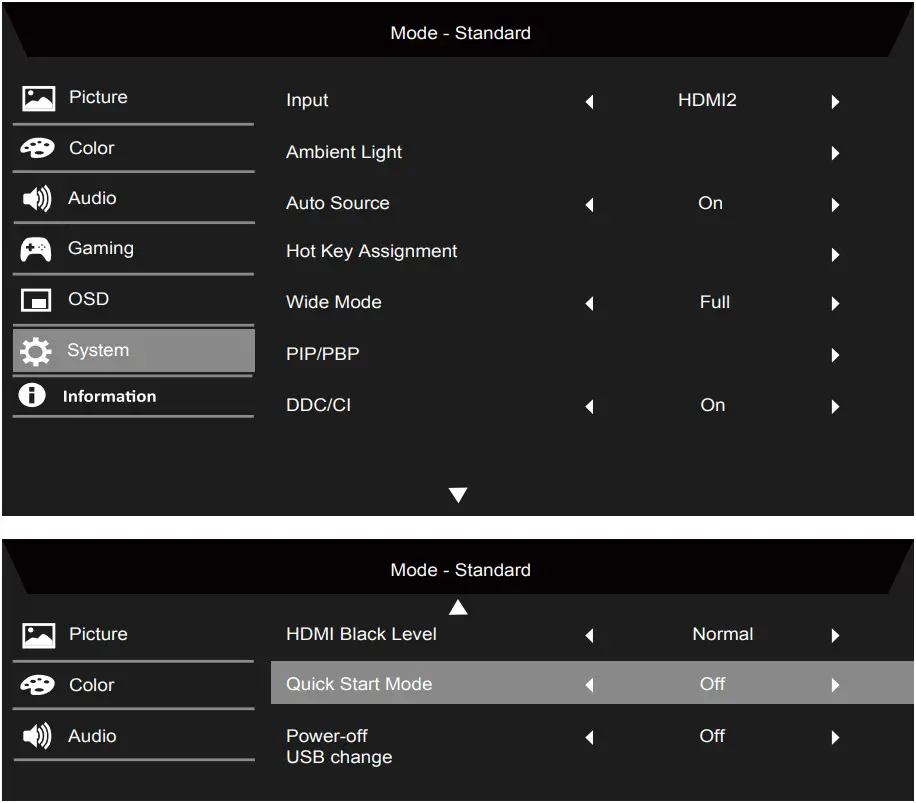Open the OSD menu icon
The image size is (916, 803).
(x=37, y=299)
